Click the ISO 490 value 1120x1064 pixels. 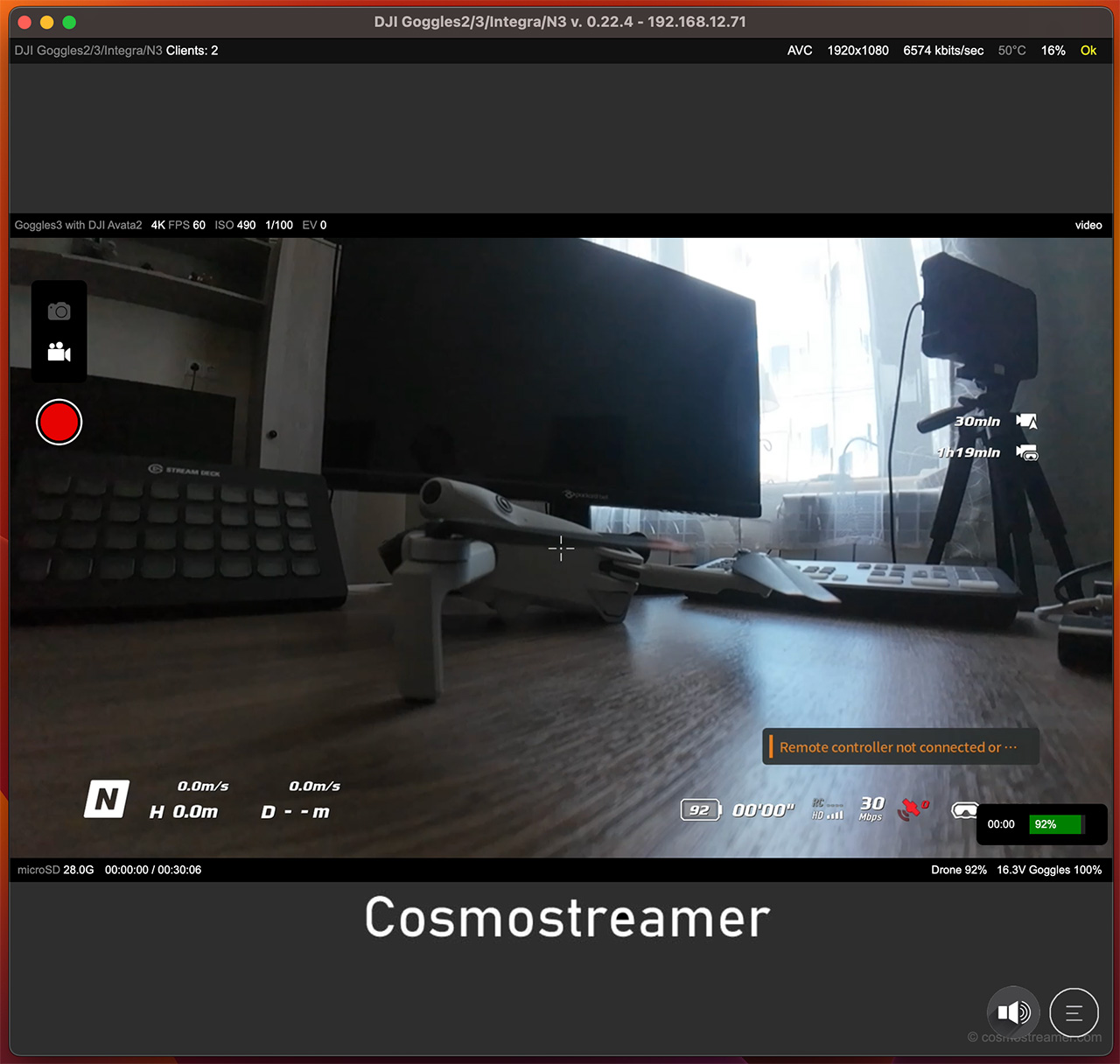235,225
